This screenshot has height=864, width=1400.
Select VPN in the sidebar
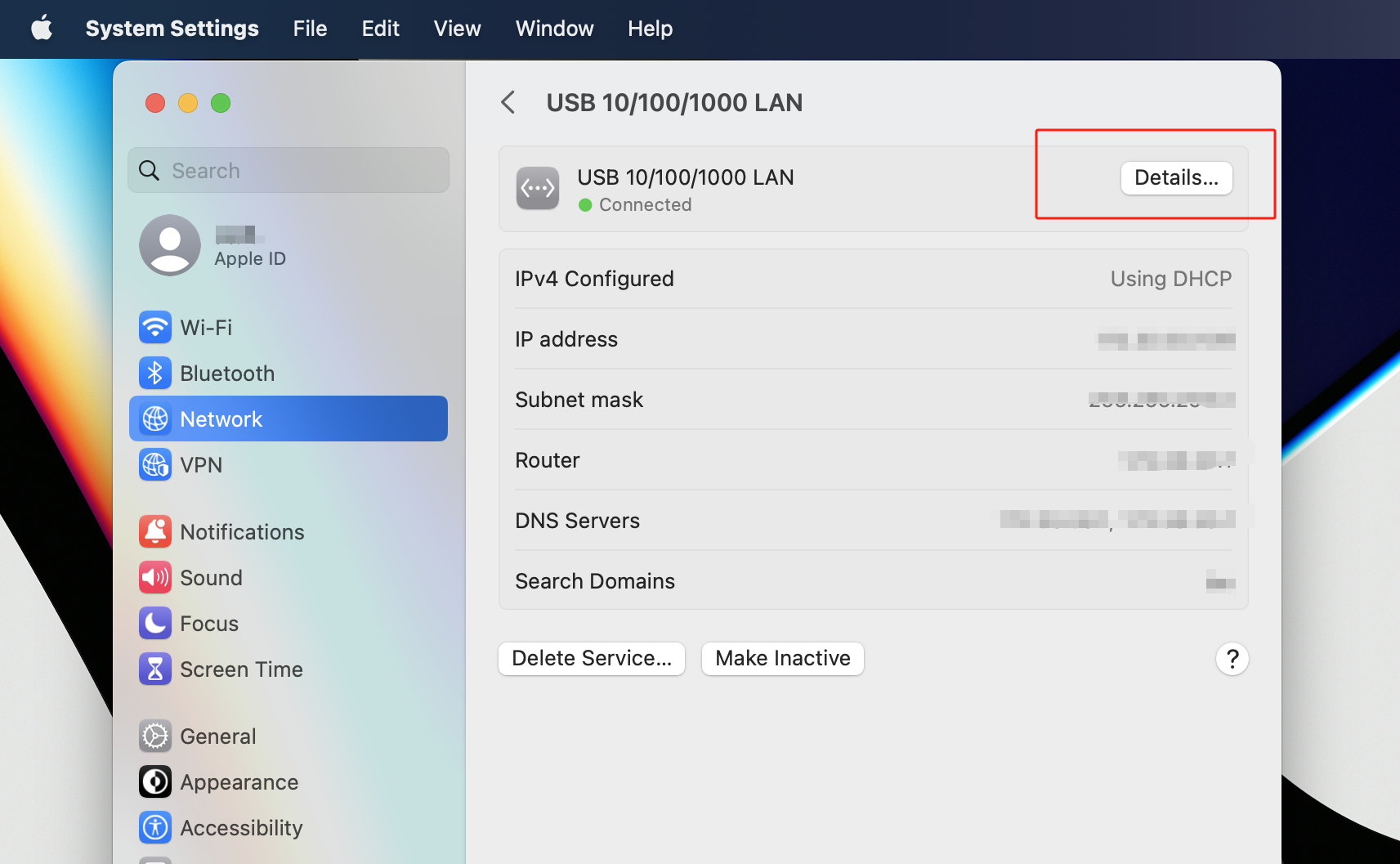pos(288,465)
